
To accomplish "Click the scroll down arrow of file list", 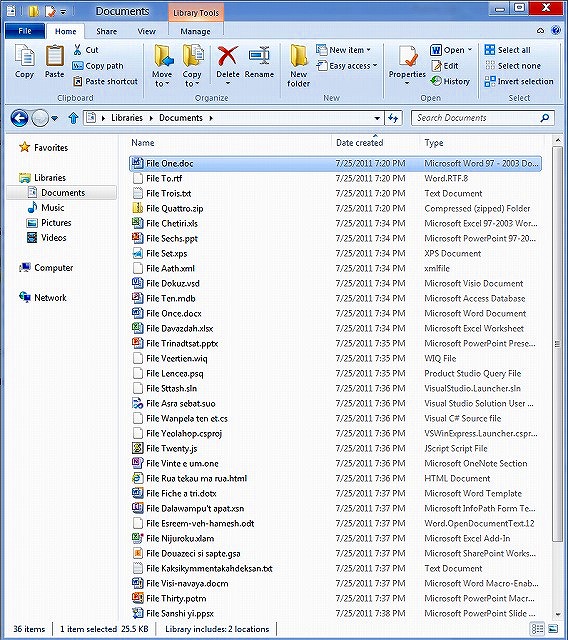I will tap(557, 614).
